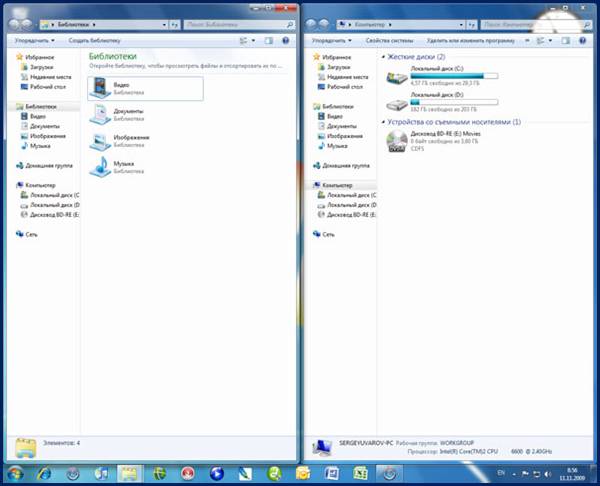Select Дисковод BD-RE (E:) Movies drive
The height and width of the screenshot is (486, 600).
tap(434, 141)
